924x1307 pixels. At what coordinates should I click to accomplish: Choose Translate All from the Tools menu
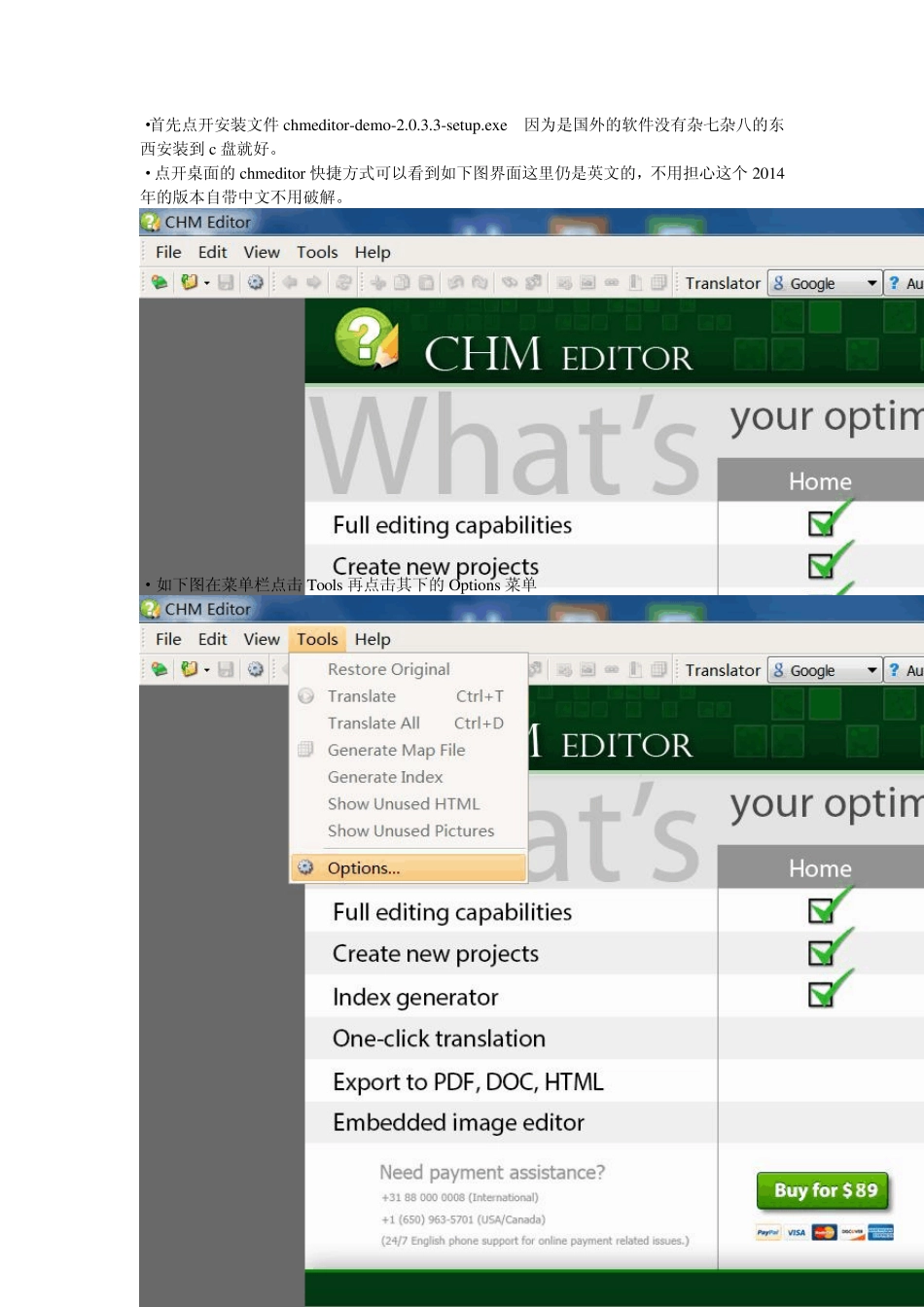(409, 724)
